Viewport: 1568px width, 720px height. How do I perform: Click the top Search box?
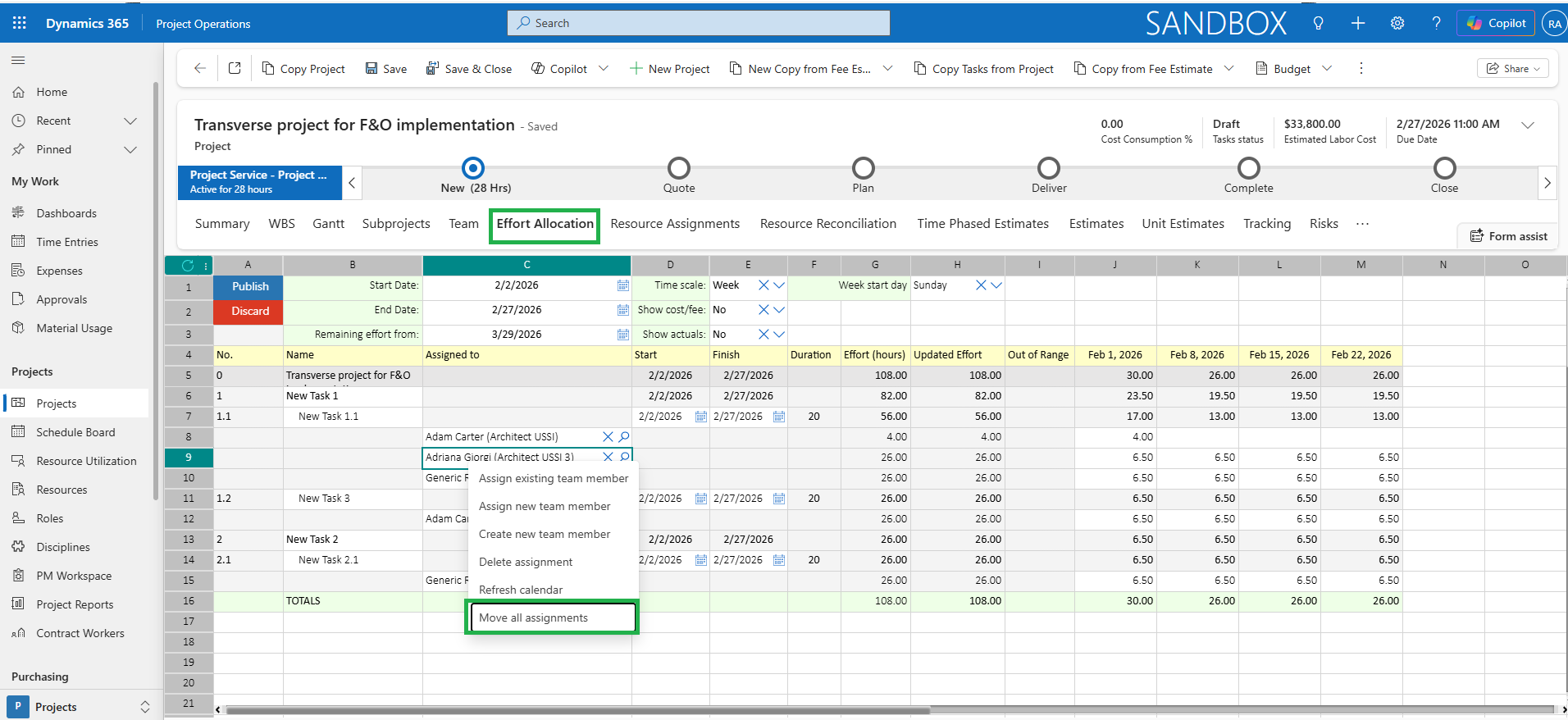pos(698,23)
